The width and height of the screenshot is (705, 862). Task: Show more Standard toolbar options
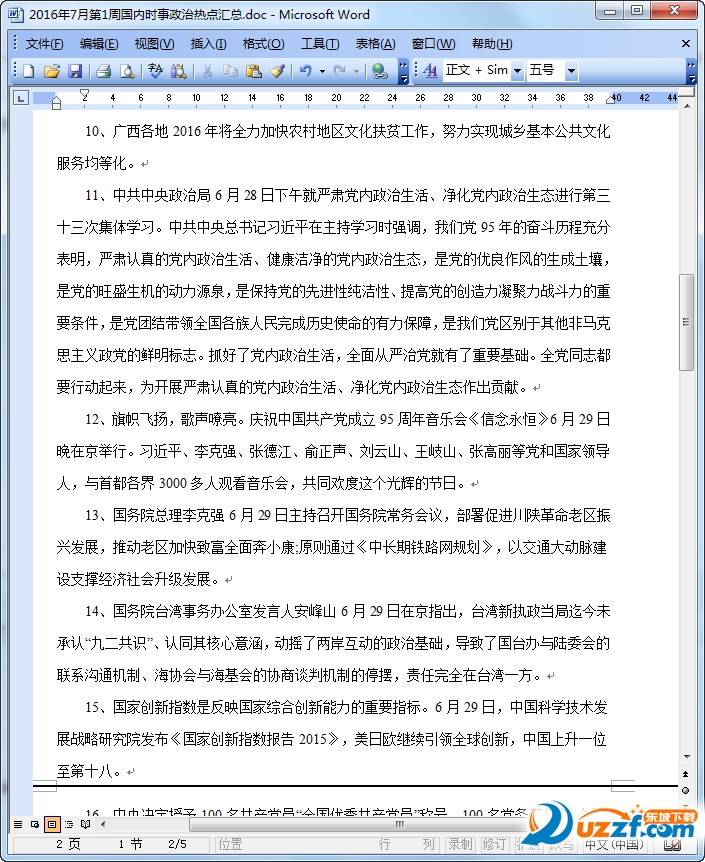click(x=404, y=71)
